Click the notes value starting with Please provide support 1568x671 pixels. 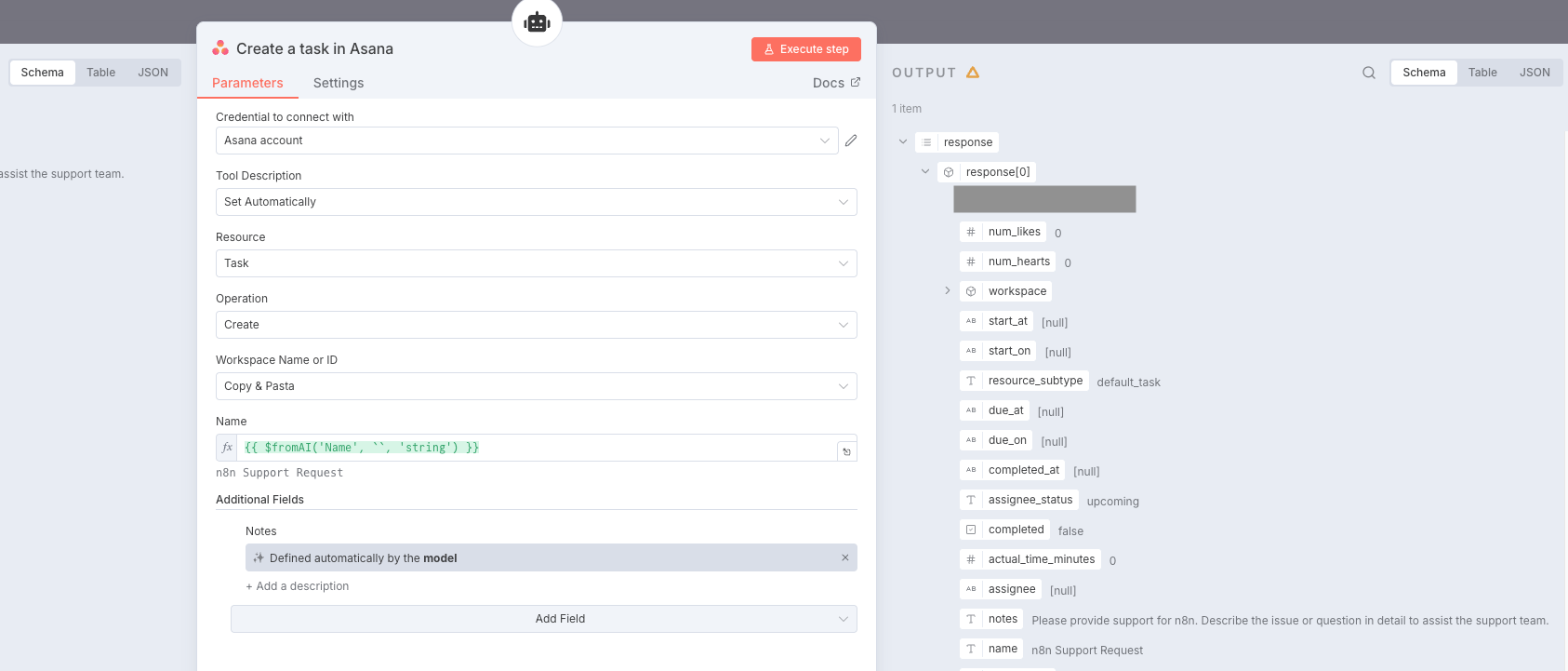point(1290,621)
